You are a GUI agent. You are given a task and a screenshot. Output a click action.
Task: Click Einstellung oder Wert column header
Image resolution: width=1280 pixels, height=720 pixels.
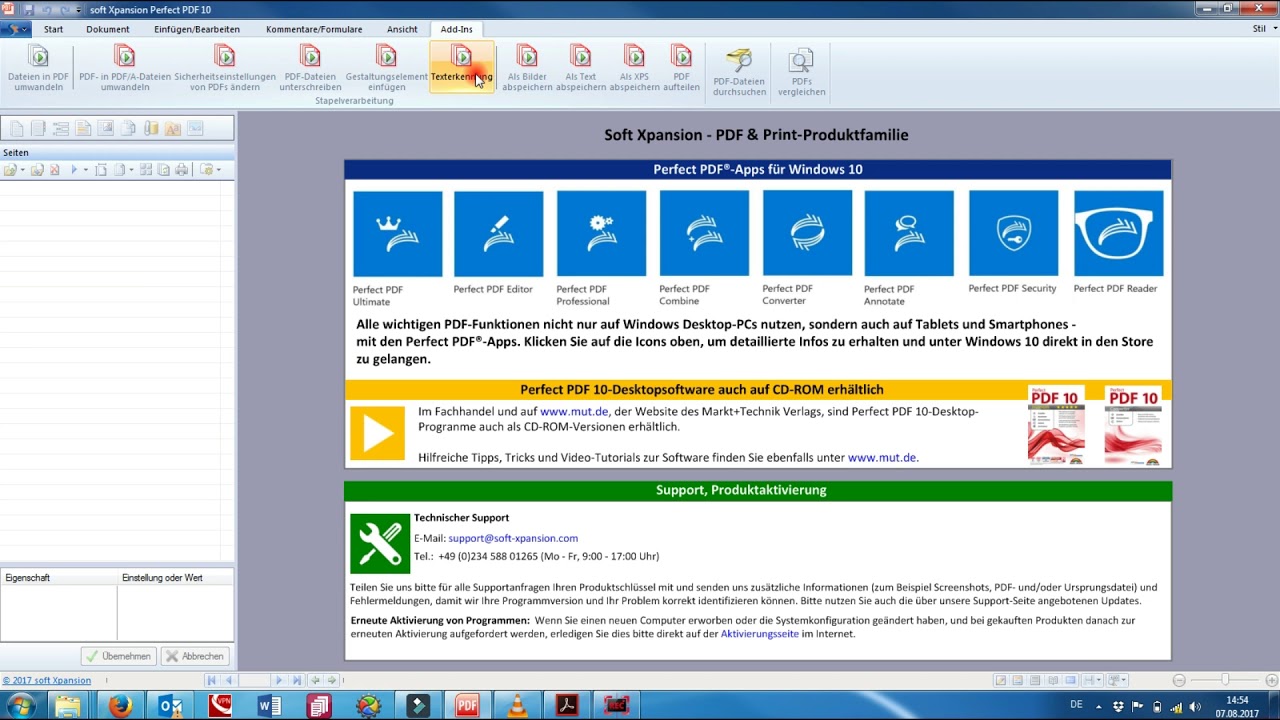176,578
